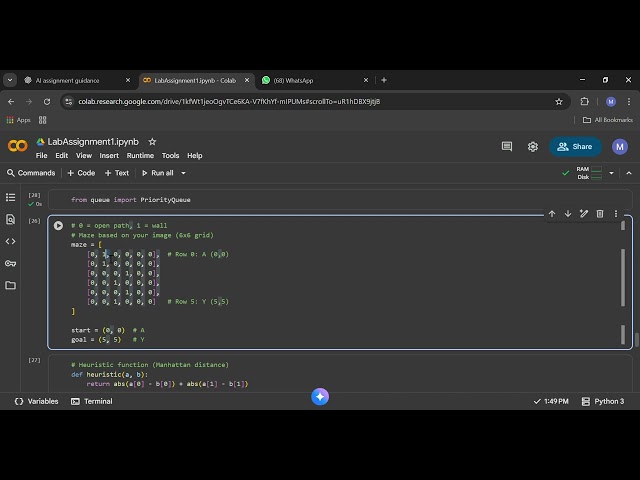Viewport: 640px width, 480px height.
Task: Open View menu
Action: [84, 156]
